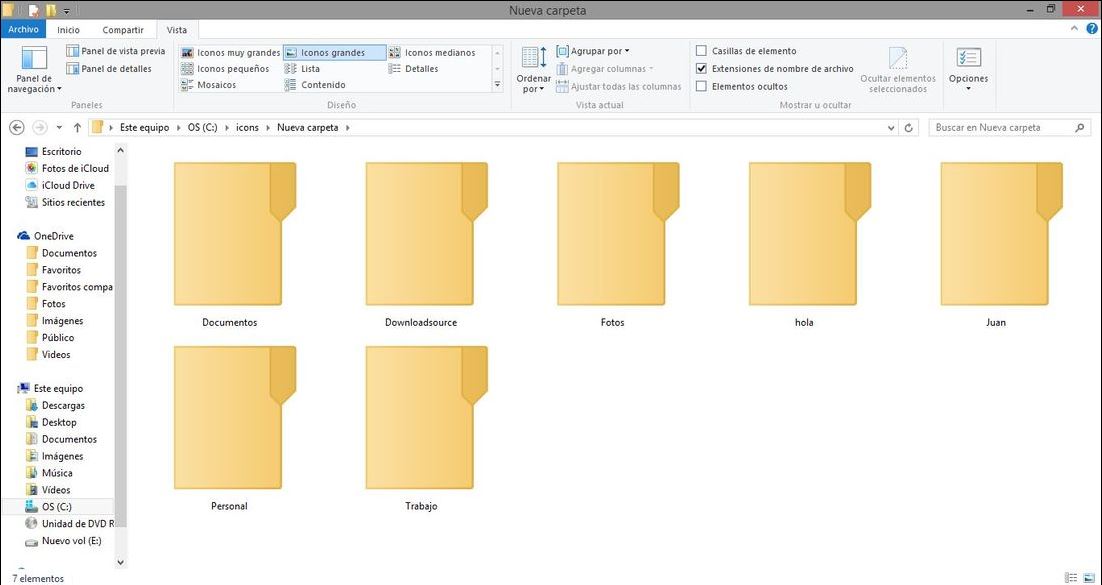
Task: Open the Help question mark icon
Action: click(x=1092, y=29)
